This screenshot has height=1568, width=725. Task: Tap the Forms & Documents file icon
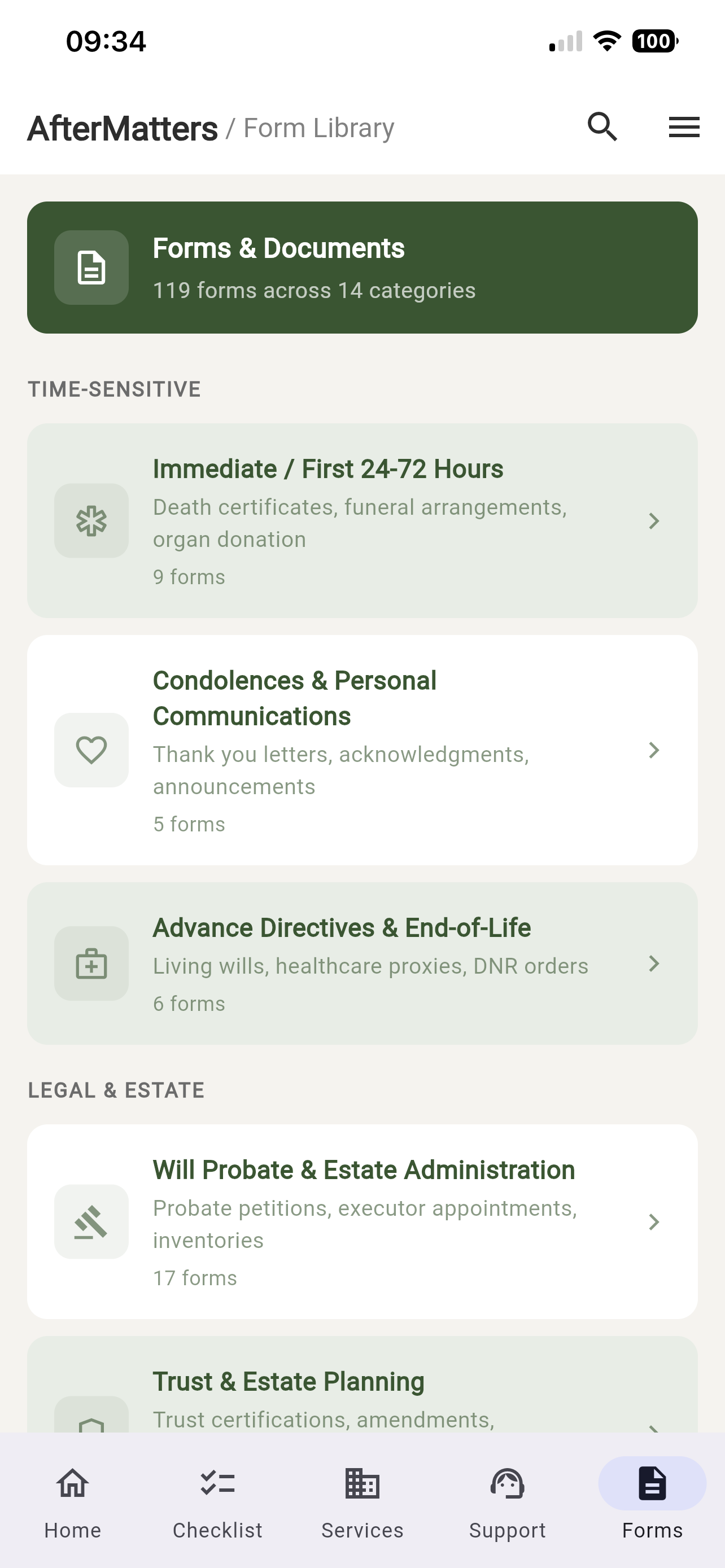pos(91,268)
